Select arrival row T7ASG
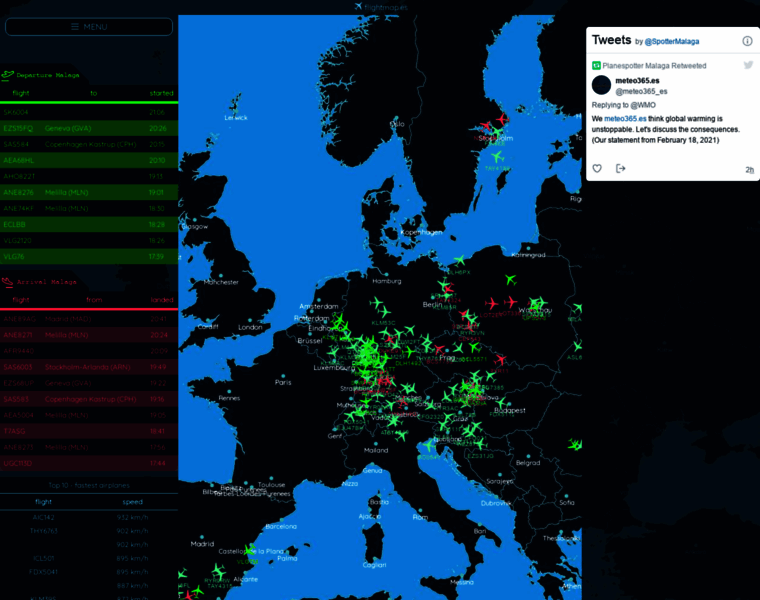 (89, 431)
